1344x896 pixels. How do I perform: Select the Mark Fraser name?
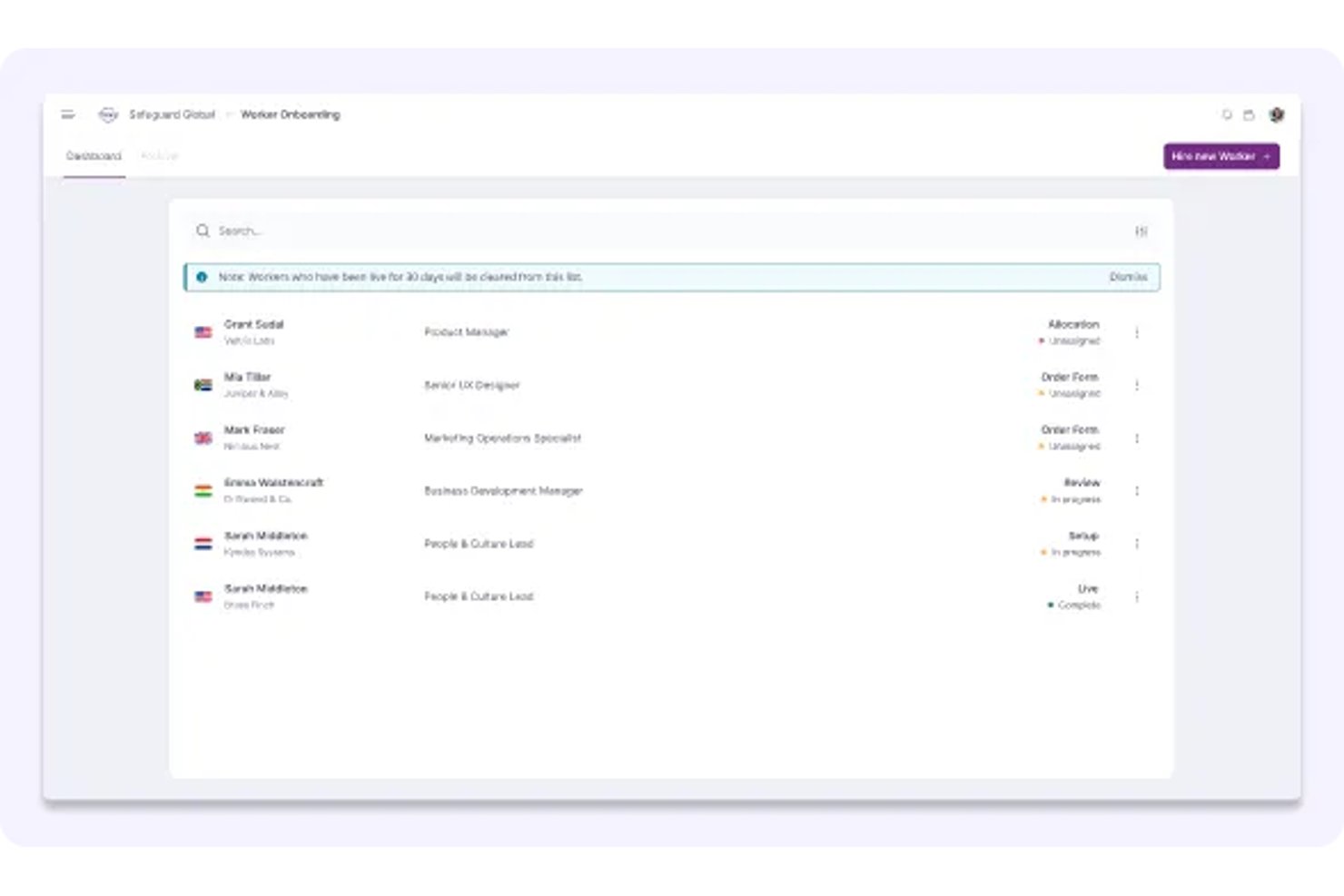point(254,429)
